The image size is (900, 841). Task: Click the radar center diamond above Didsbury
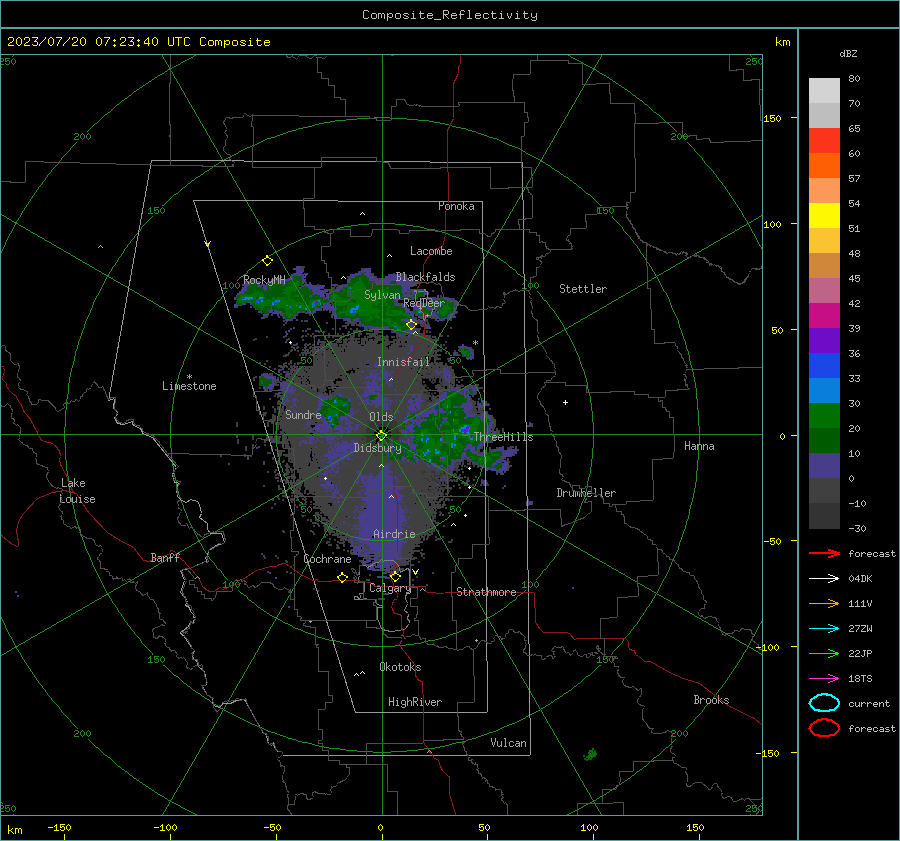(x=381, y=435)
